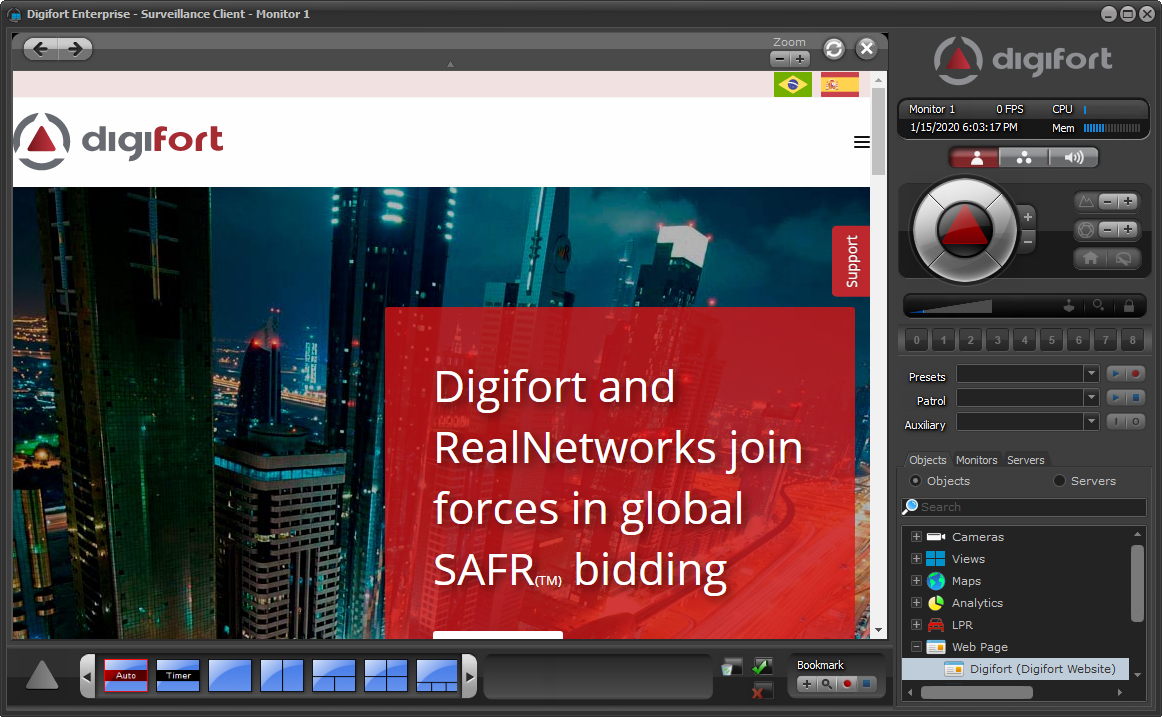This screenshot has width=1162, height=717.
Task: Select the Servers radio button
Action: pos(1059,481)
